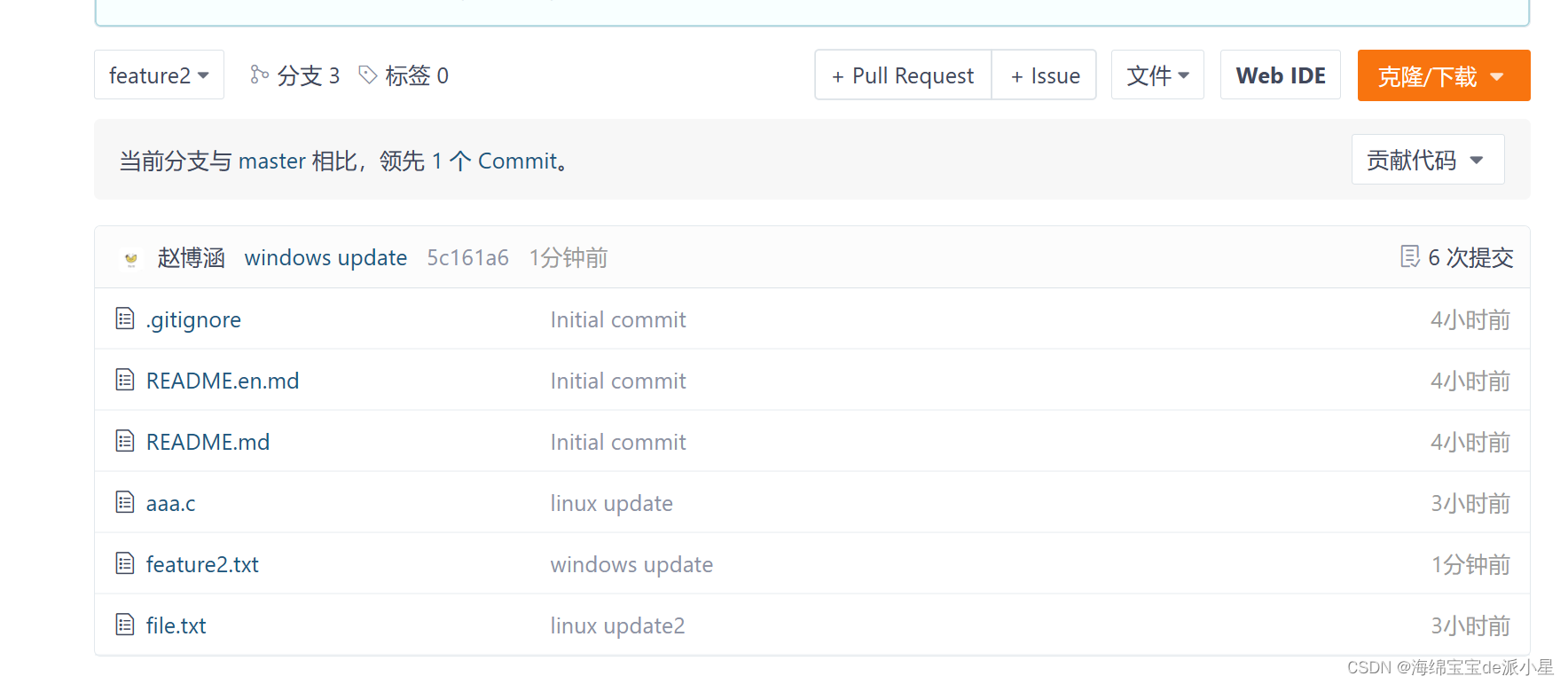Open 'windows update' commit in feature2.txt row
Image resolution: width=1568 pixels, height=684 pixels.
click(x=631, y=565)
